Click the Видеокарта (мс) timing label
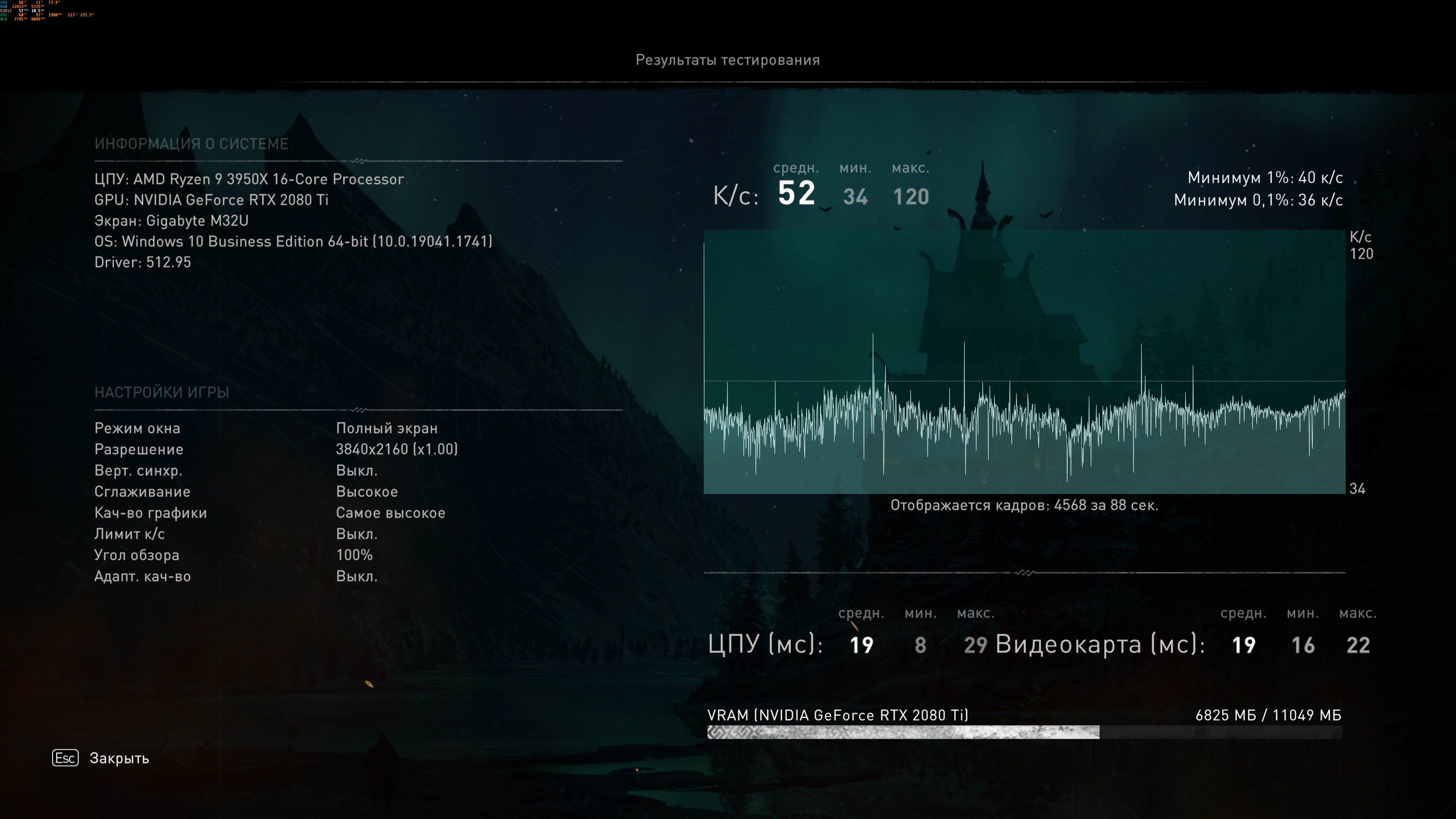 tap(1099, 644)
